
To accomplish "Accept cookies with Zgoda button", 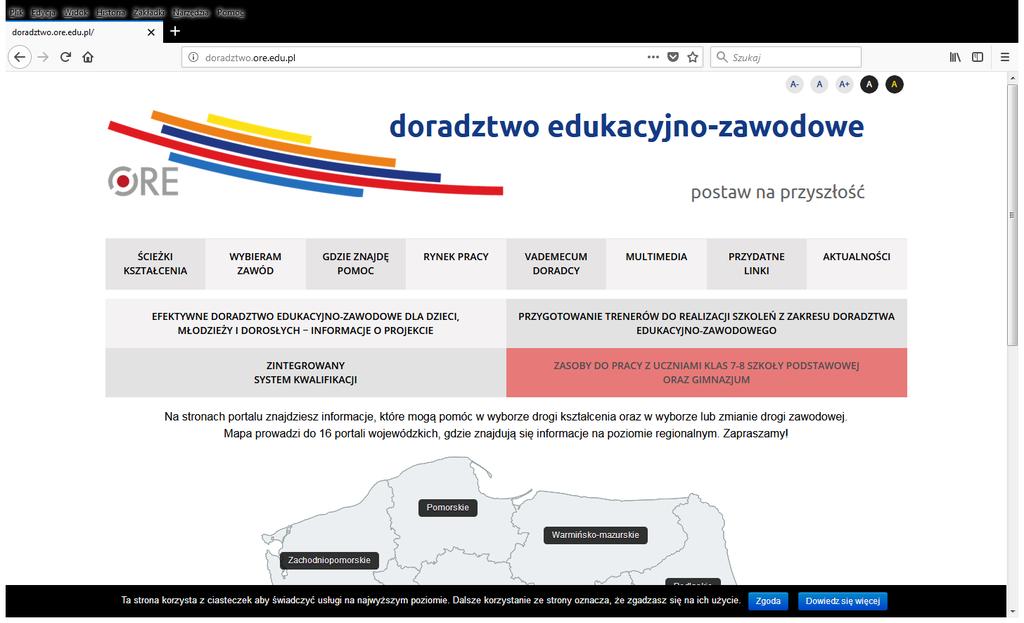I will (768, 601).
